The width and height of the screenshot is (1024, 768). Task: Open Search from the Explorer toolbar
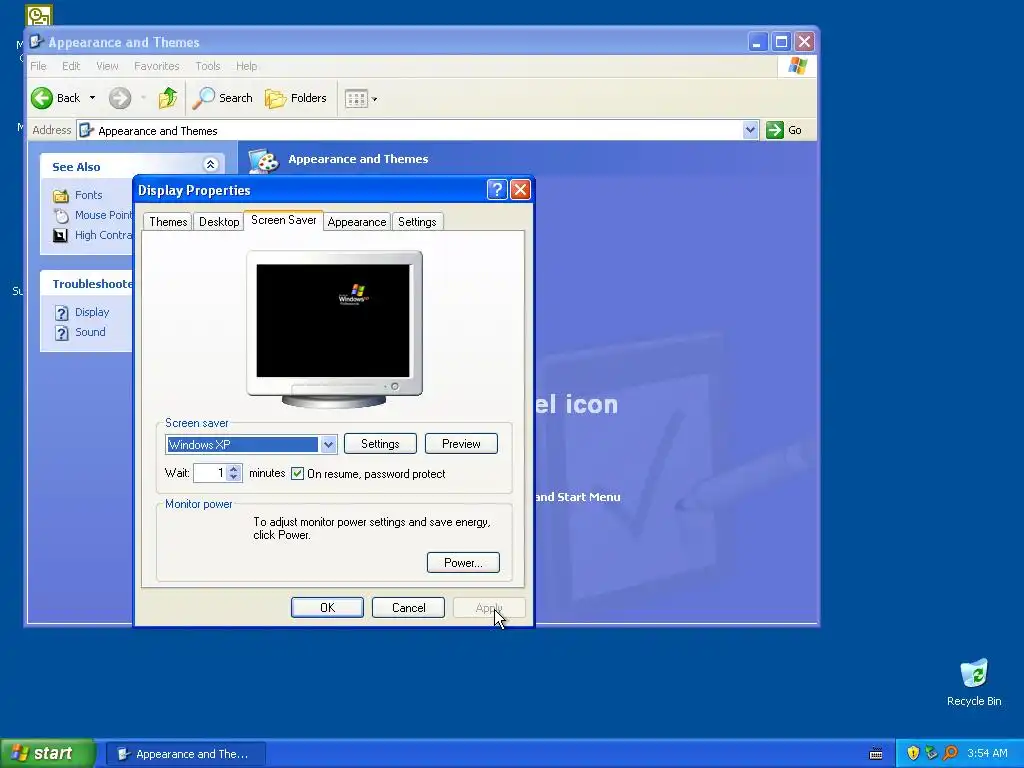point(223,98)
